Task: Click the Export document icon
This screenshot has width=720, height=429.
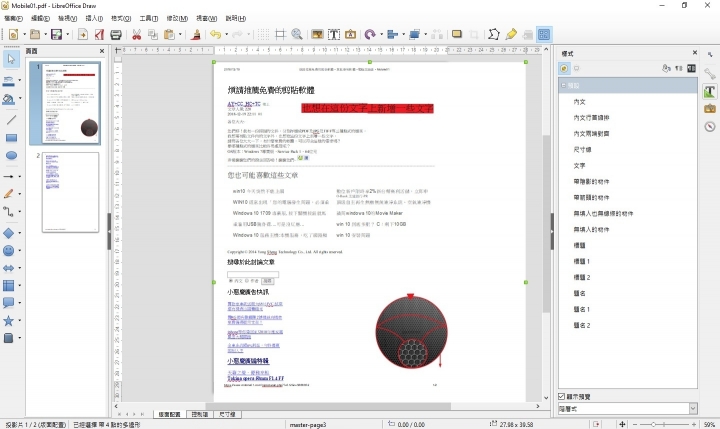Action: pos(83,34)
